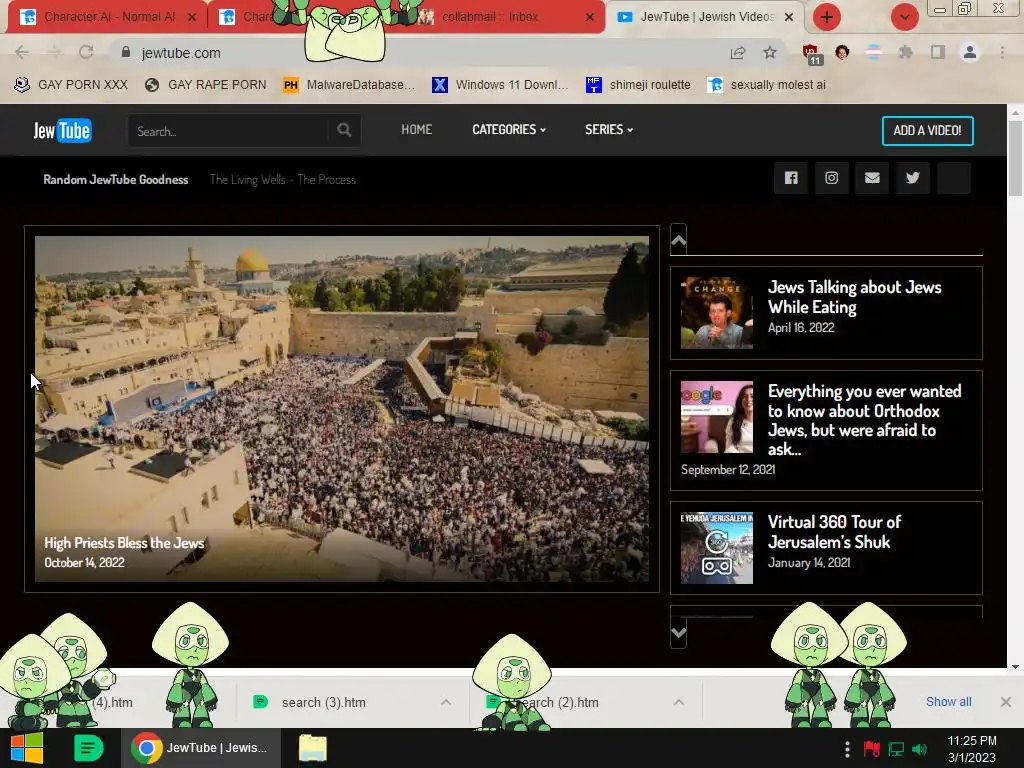Click the JewTube site logo
The image size is (1024, 768).
63,131
